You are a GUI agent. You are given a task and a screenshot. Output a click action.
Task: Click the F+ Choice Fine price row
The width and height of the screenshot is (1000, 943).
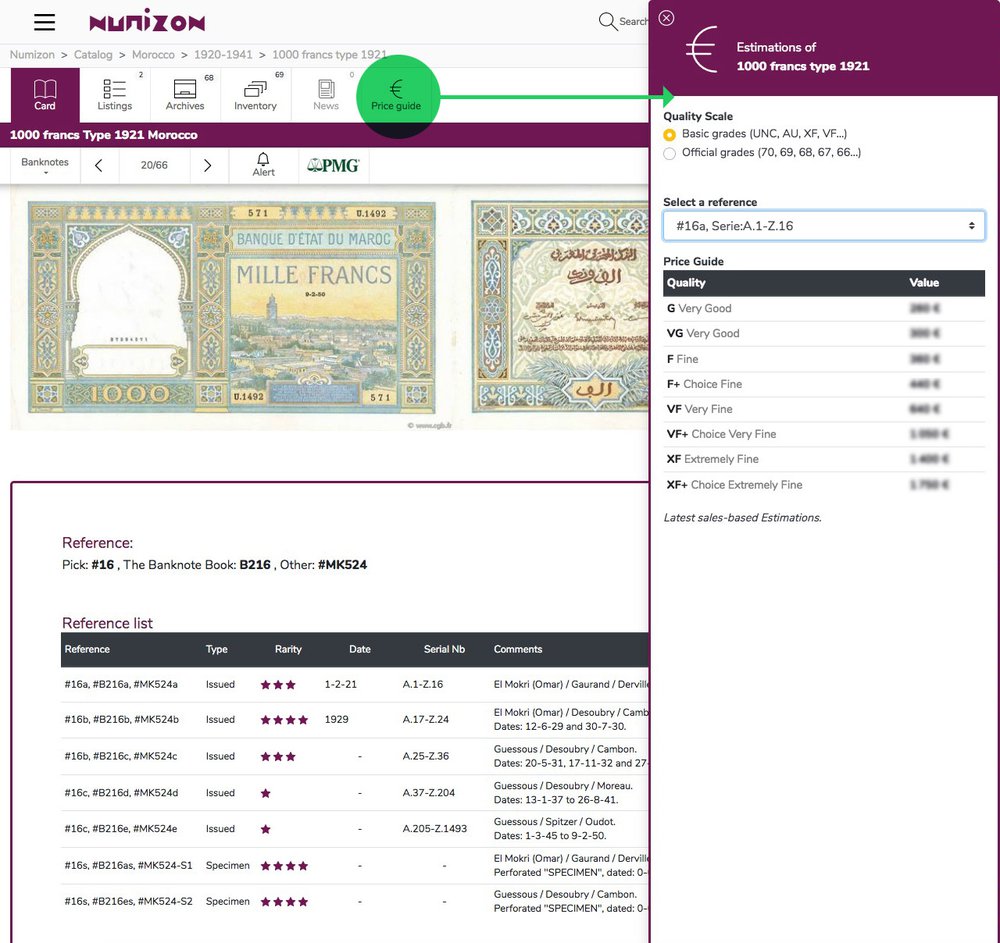(824, 384)
